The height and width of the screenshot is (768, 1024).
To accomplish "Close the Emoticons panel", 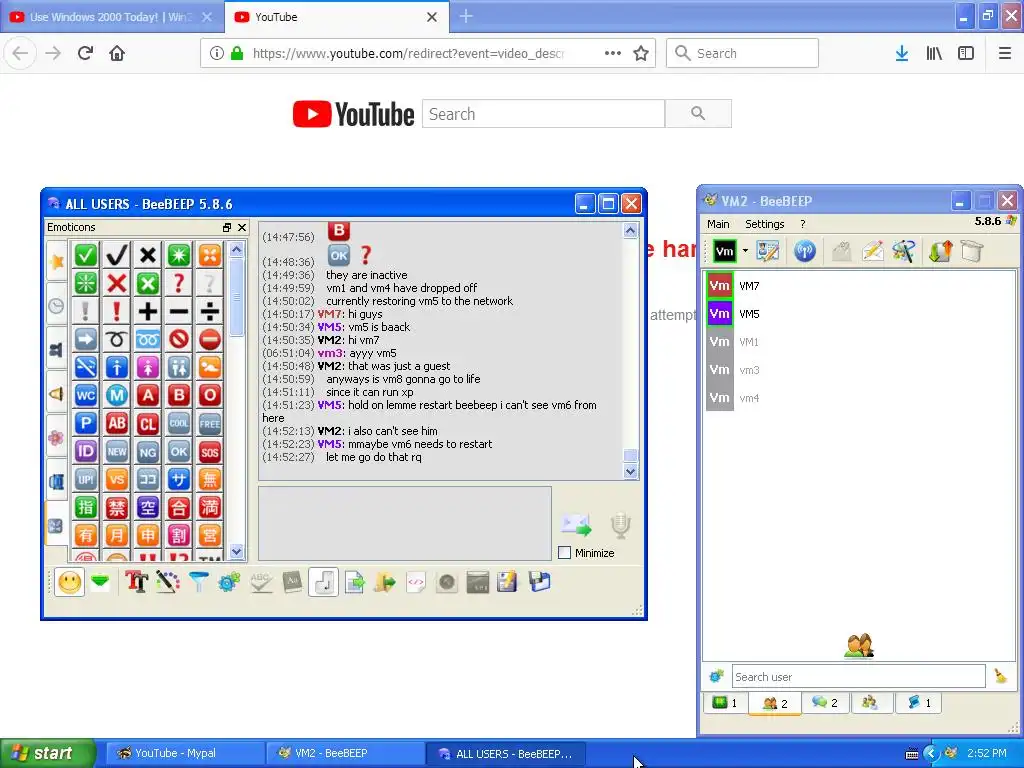I will (x=242, y=227).
